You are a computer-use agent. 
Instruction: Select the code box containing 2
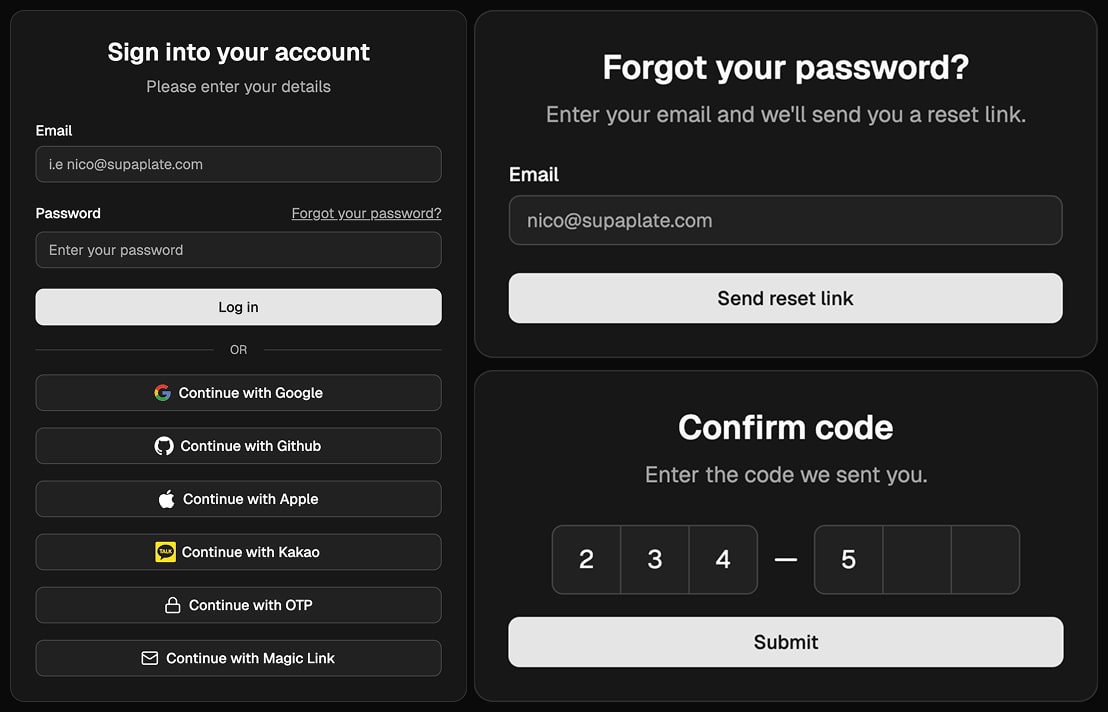click(x=587, y=559)
